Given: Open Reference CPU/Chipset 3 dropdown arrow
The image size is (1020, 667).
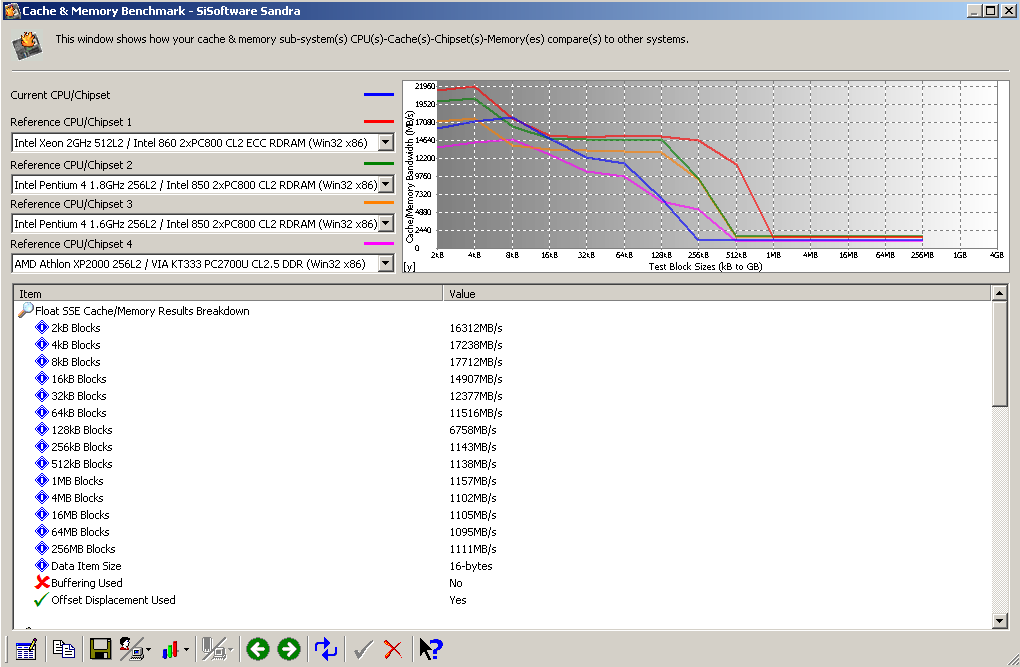Looking at the screenshot, I should point(386,224).
